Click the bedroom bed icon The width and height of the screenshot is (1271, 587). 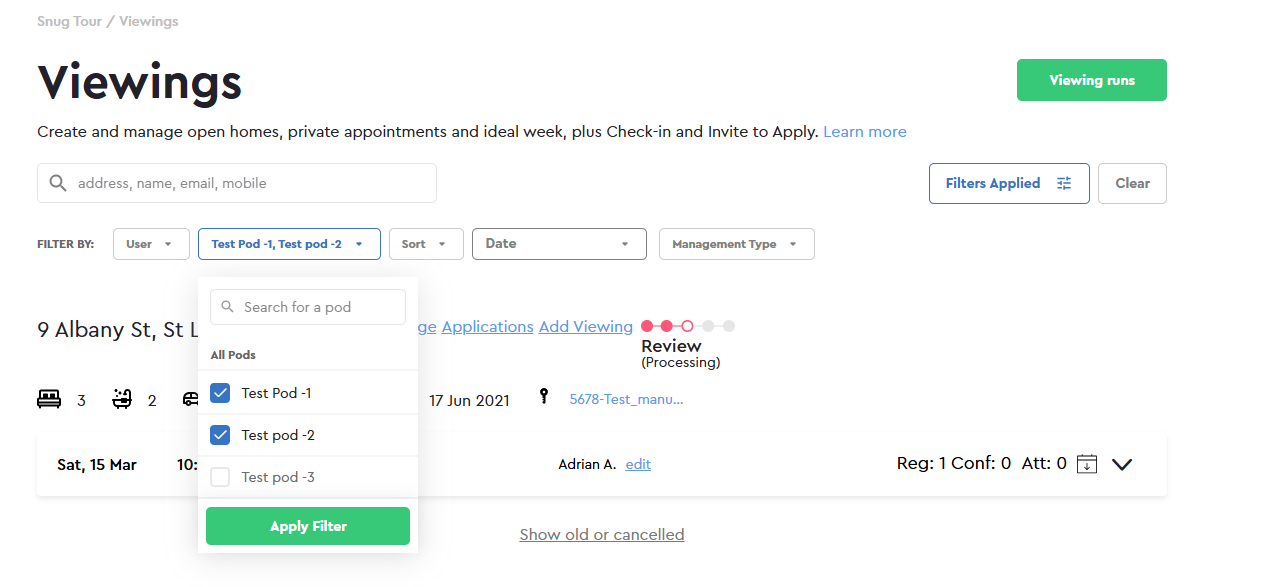(49, 399)
